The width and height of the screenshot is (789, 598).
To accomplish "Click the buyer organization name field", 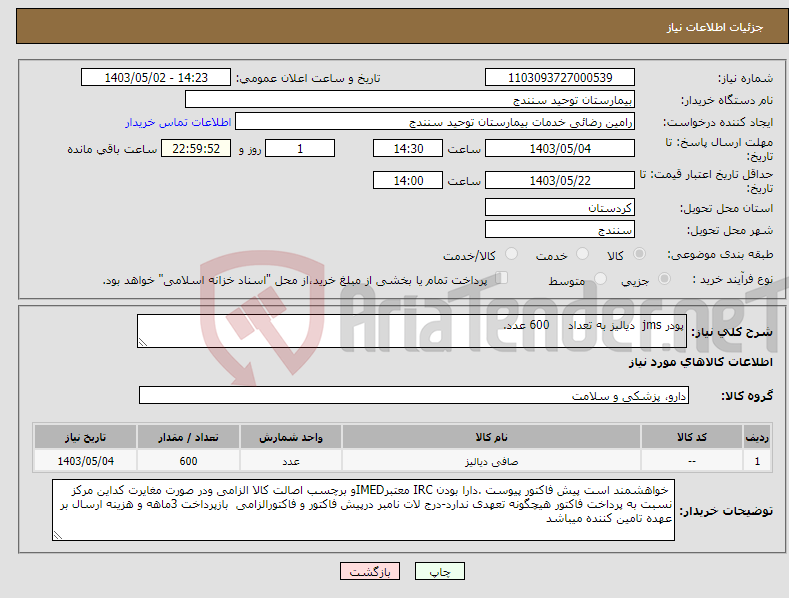I will tap(410, 100).
